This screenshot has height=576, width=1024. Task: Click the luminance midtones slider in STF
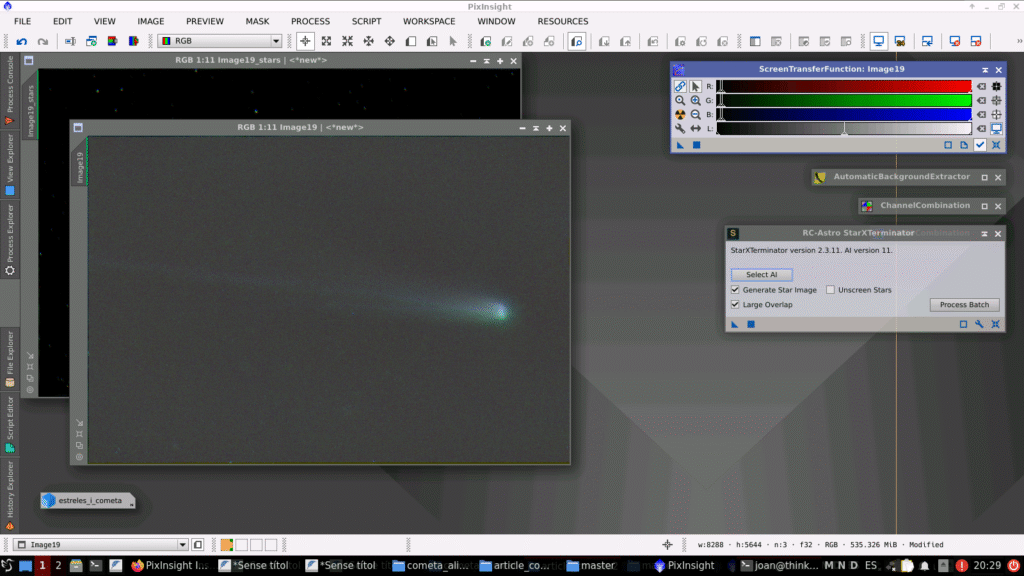844,130
